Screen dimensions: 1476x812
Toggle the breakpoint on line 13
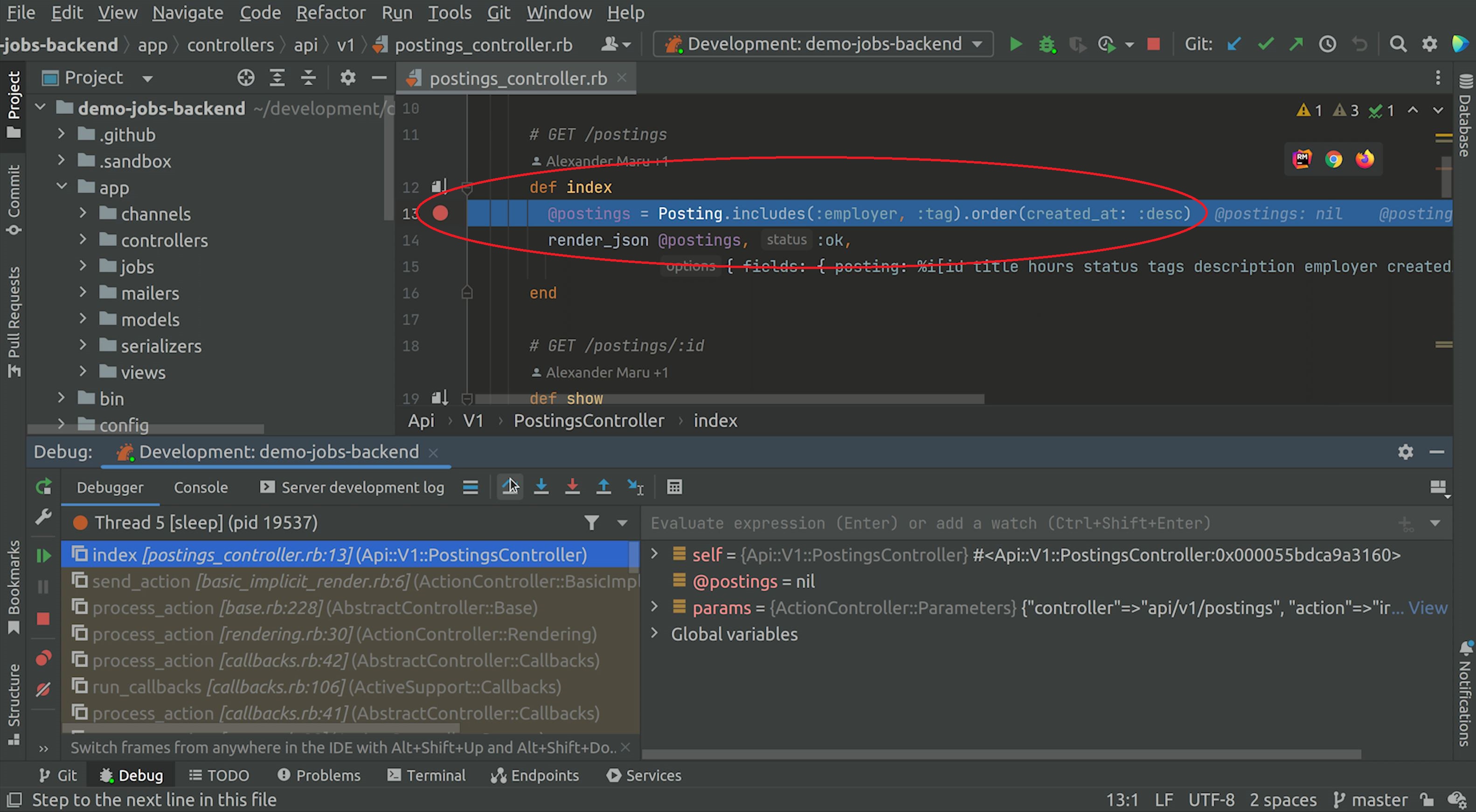[x=440, y=213]
